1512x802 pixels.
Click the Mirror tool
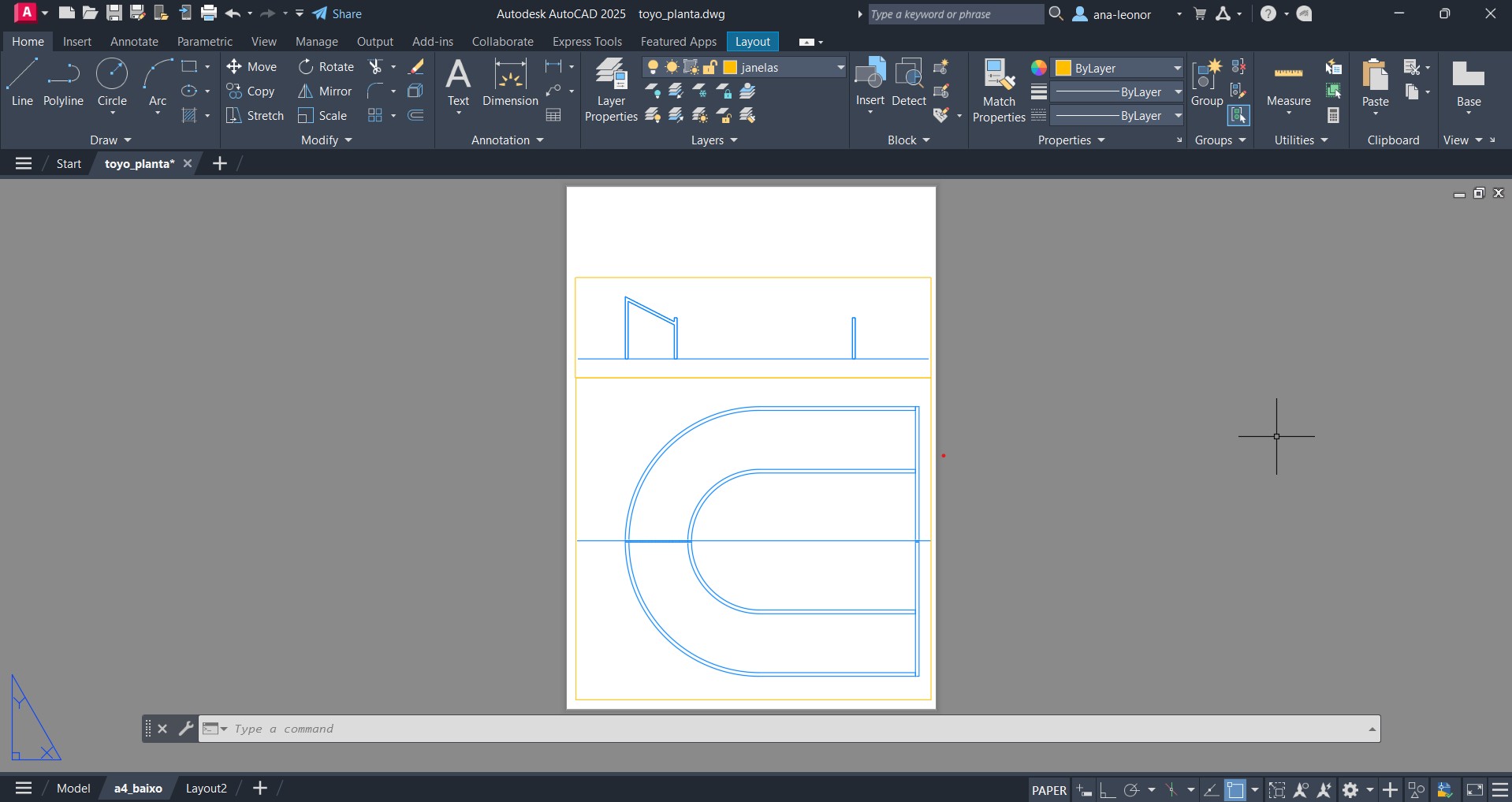pos(325,91)
